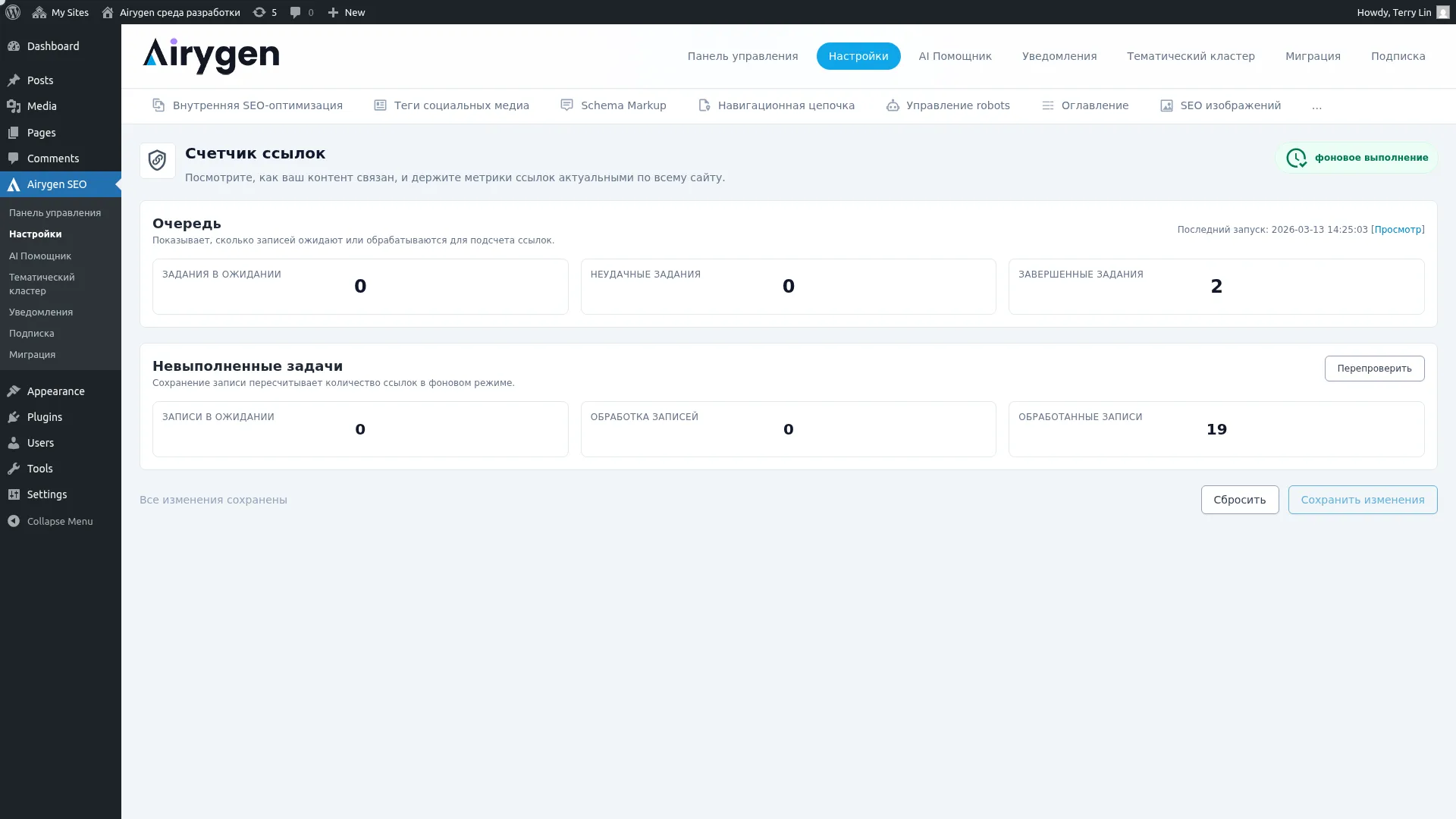Open Настройки in sidebar submenu
The width and height of the screenshot is (1456, 819).
(x=36, y=234)
